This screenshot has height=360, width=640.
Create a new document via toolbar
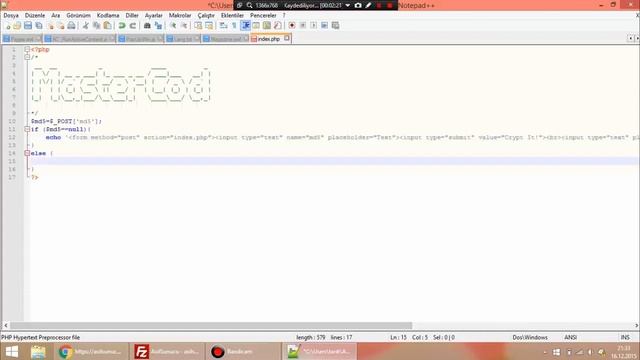(x=7, y=26)
